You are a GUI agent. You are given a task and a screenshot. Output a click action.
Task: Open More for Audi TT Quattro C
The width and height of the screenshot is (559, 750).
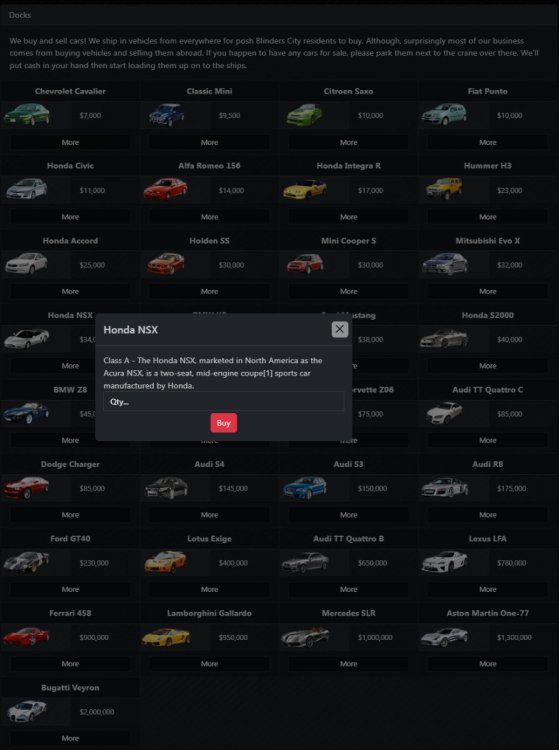(488, 440)
